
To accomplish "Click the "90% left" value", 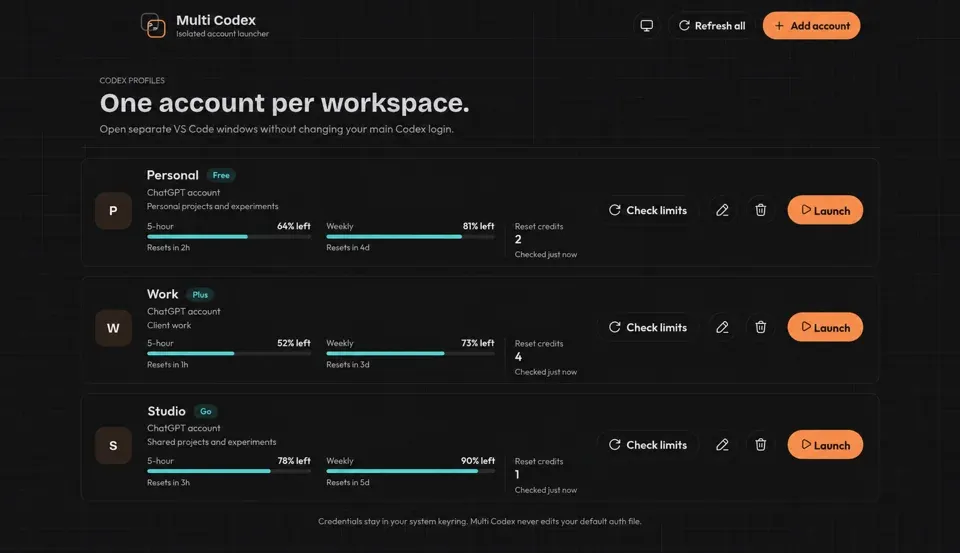I will pyautogui.click(x=478, y=461).
